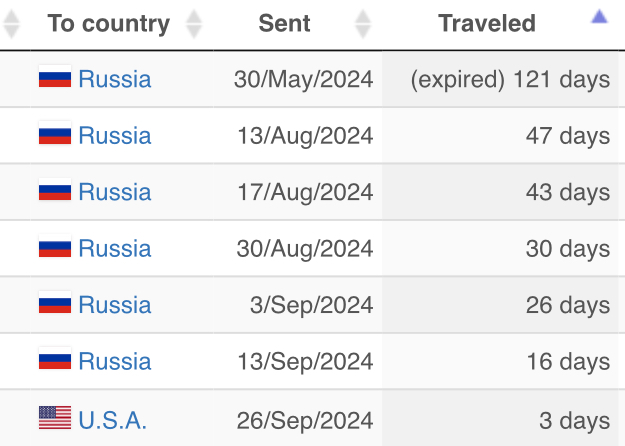Image resolution: width=625 pixels, height=446 pixels.
Task: Open Russia link sent 13/Sep/2024
Action: (x=115, y=360)
